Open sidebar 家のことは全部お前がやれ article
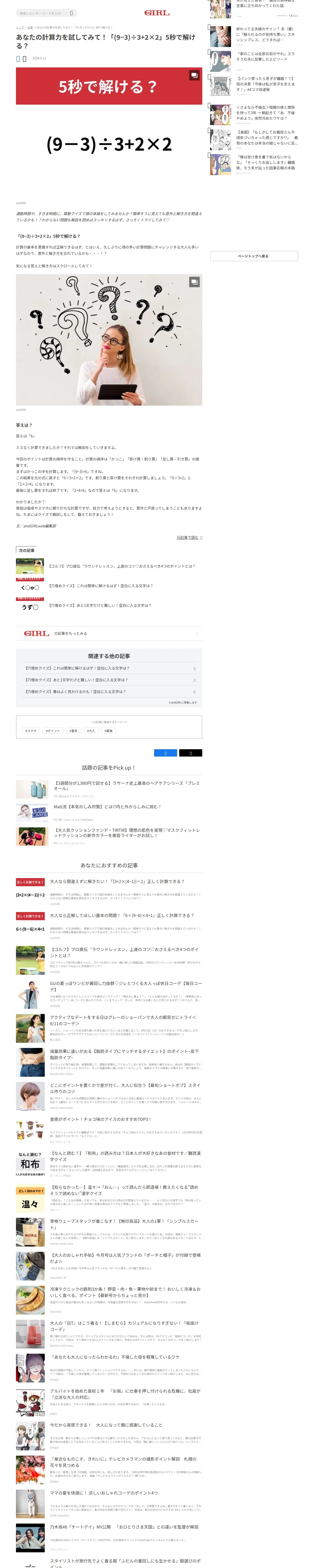 click(266, 57)
